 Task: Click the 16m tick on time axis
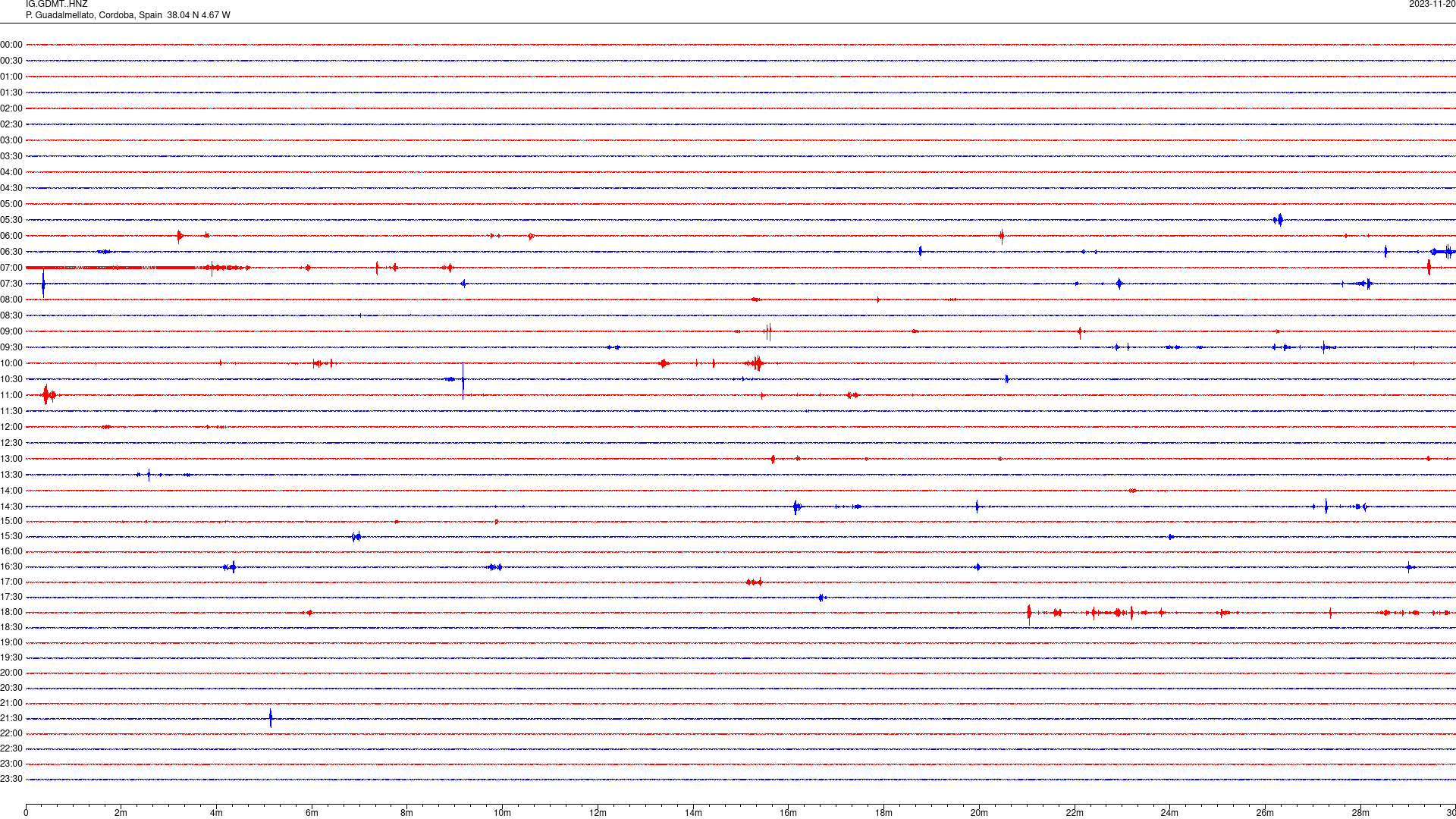coord(789,813)
